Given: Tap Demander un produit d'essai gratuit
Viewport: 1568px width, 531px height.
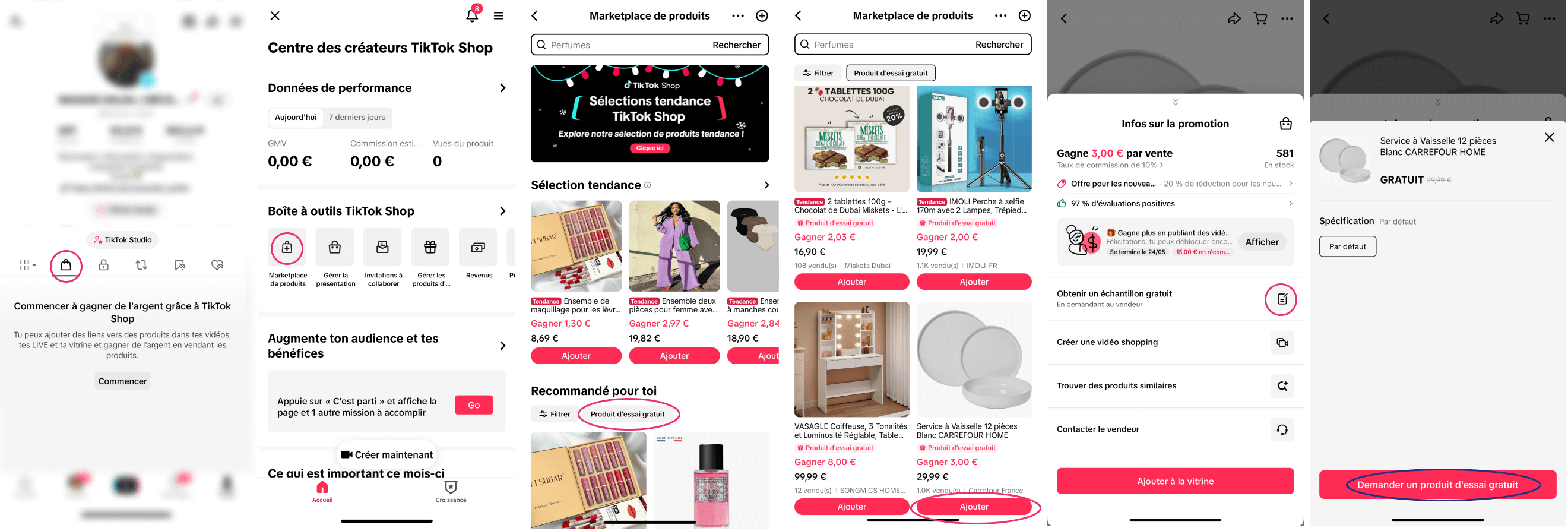Looking at the screenshot, I should pos(1437,485).
